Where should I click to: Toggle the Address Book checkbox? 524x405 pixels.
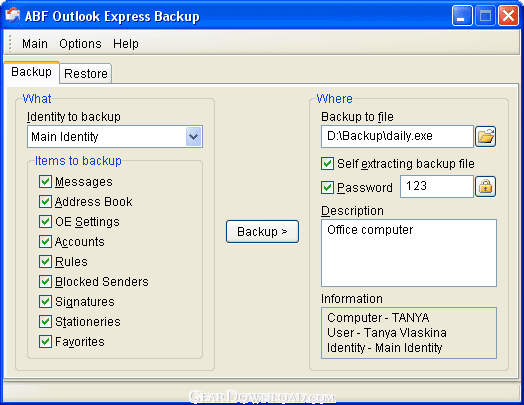tap(45, 201)
